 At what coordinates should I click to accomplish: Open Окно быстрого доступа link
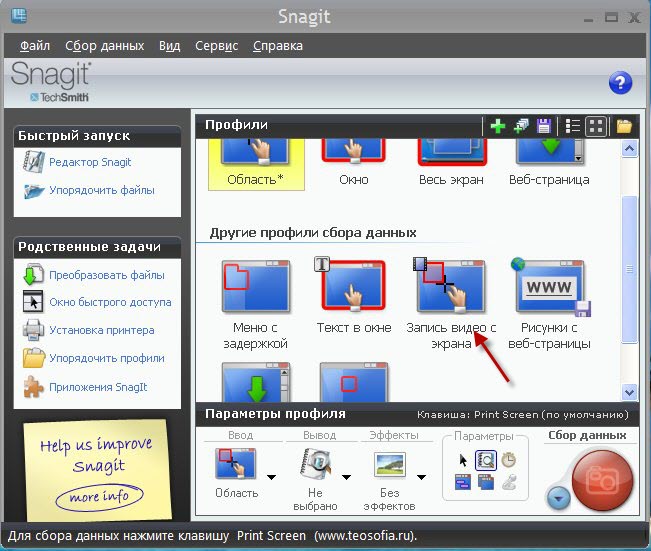click(110, 302)
